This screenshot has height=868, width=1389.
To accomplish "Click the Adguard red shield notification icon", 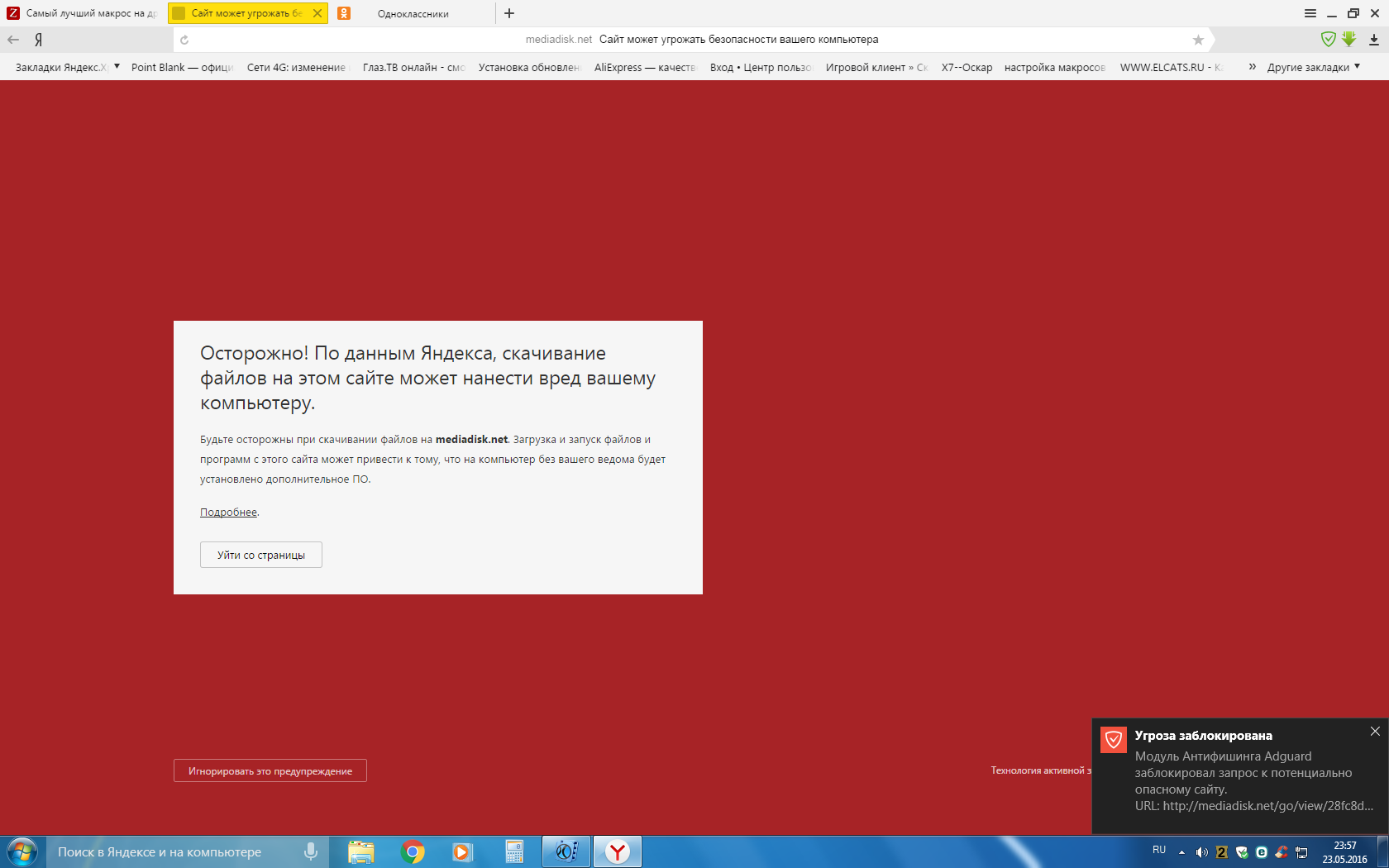I will coord(1114,739).
